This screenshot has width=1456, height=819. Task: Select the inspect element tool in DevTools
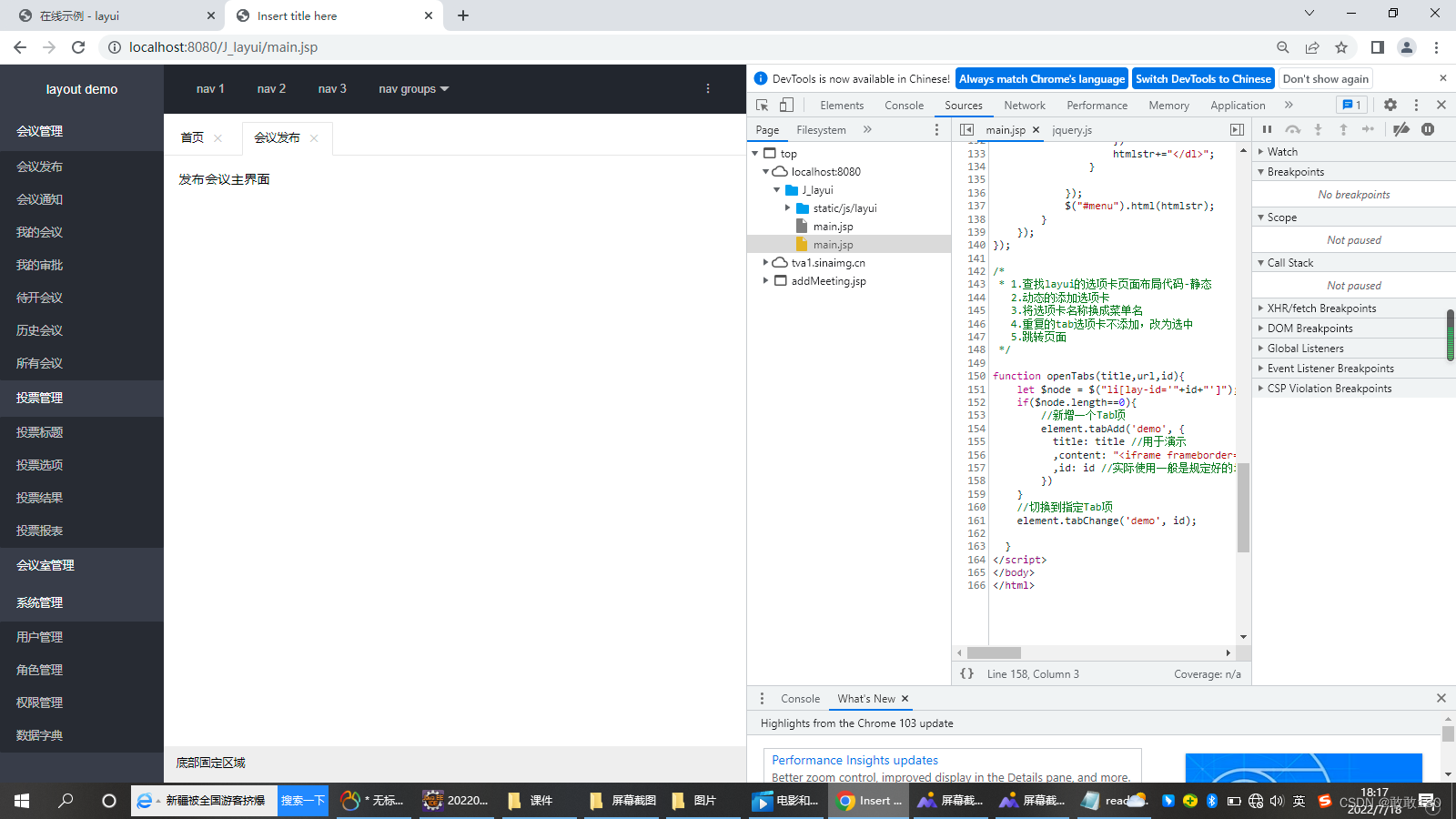(x=763, y=105)
